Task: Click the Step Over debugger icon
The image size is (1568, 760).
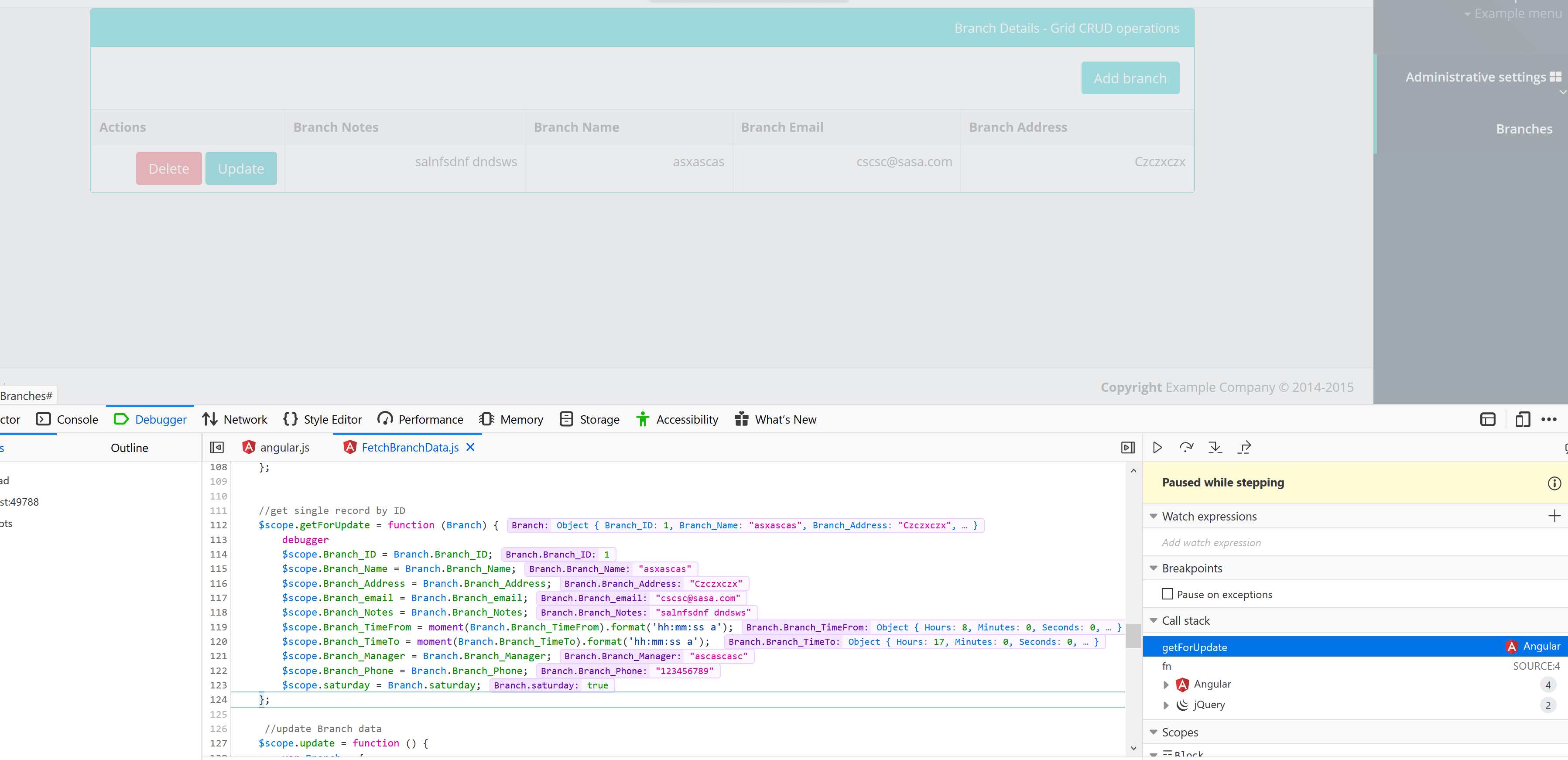Action: [x=1186, y=448]
